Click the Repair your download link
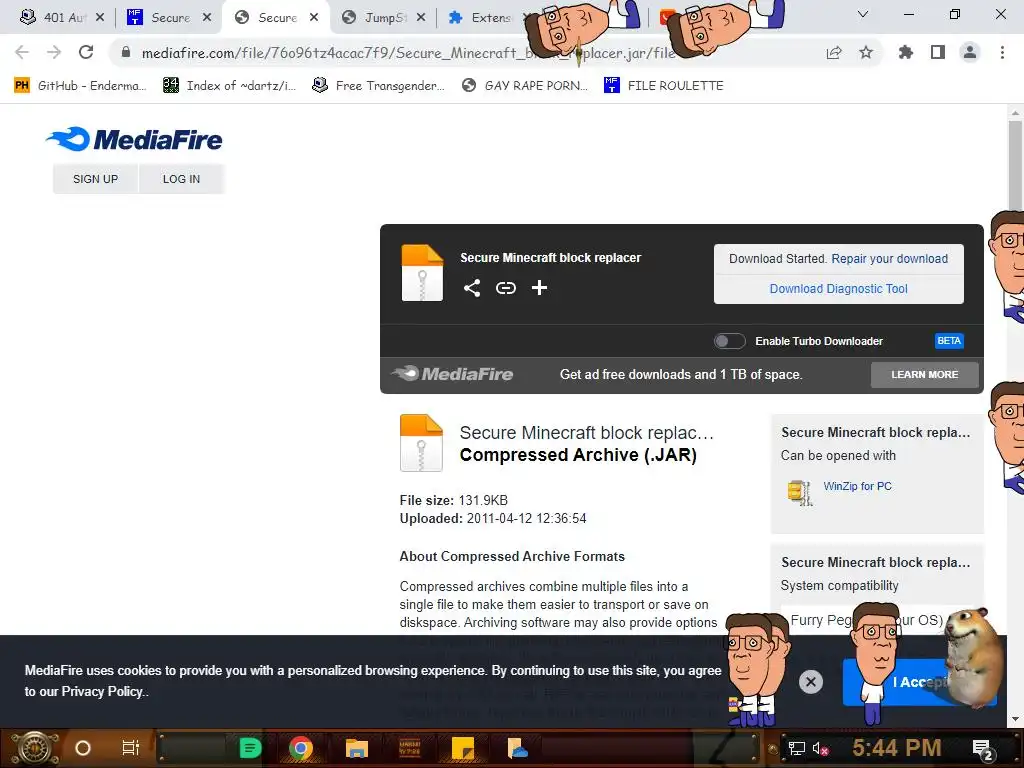 click(x=889, y=259)
